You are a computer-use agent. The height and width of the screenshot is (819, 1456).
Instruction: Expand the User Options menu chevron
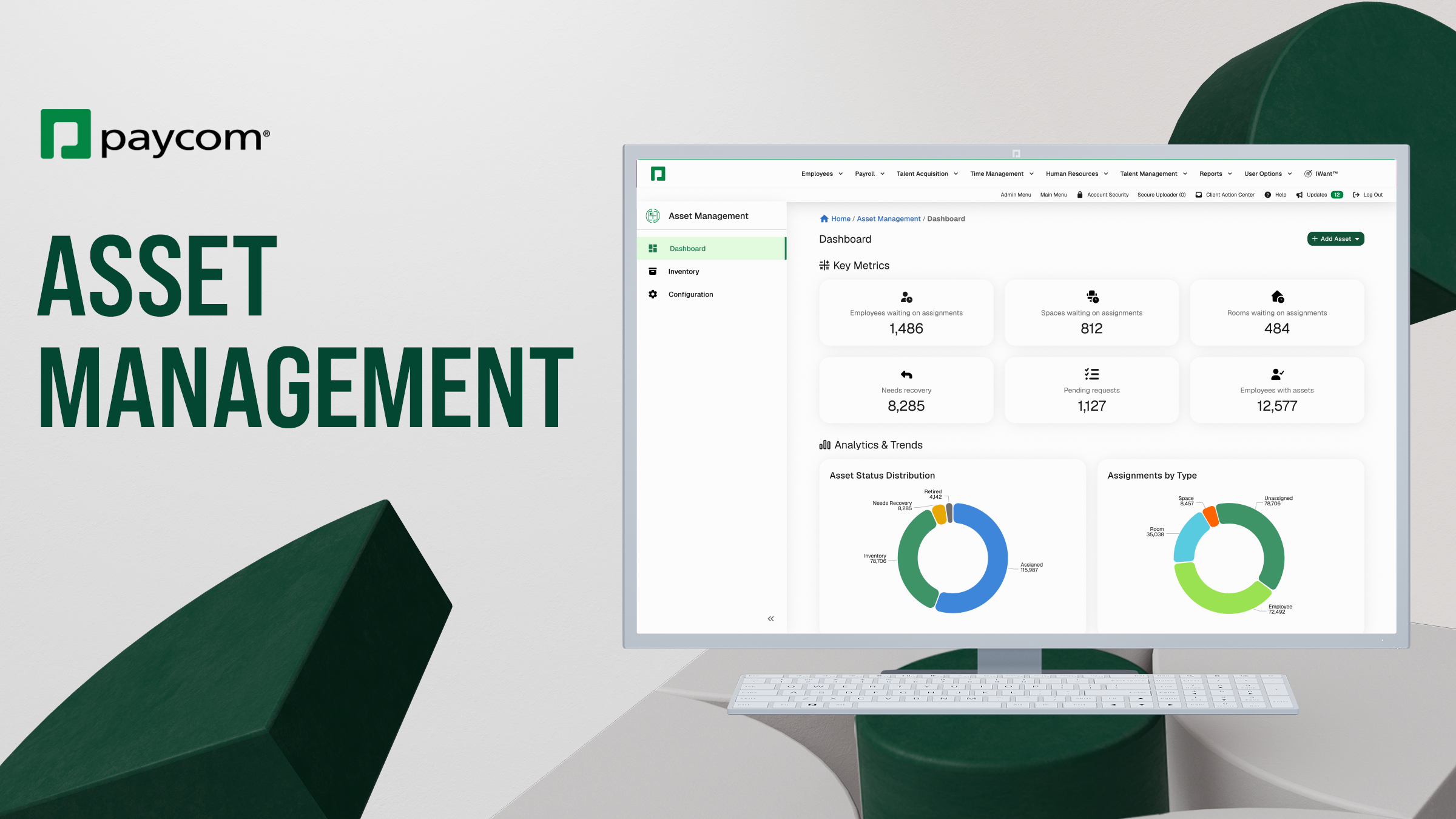(x=1290, y=174)
